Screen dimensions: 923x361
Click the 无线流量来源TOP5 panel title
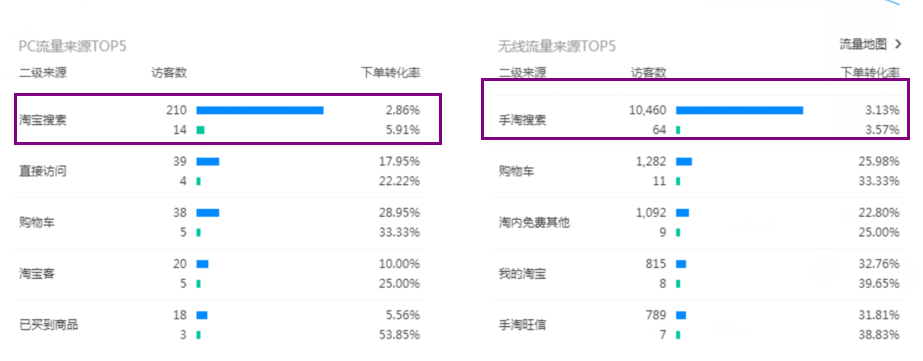tap(557, 46)
